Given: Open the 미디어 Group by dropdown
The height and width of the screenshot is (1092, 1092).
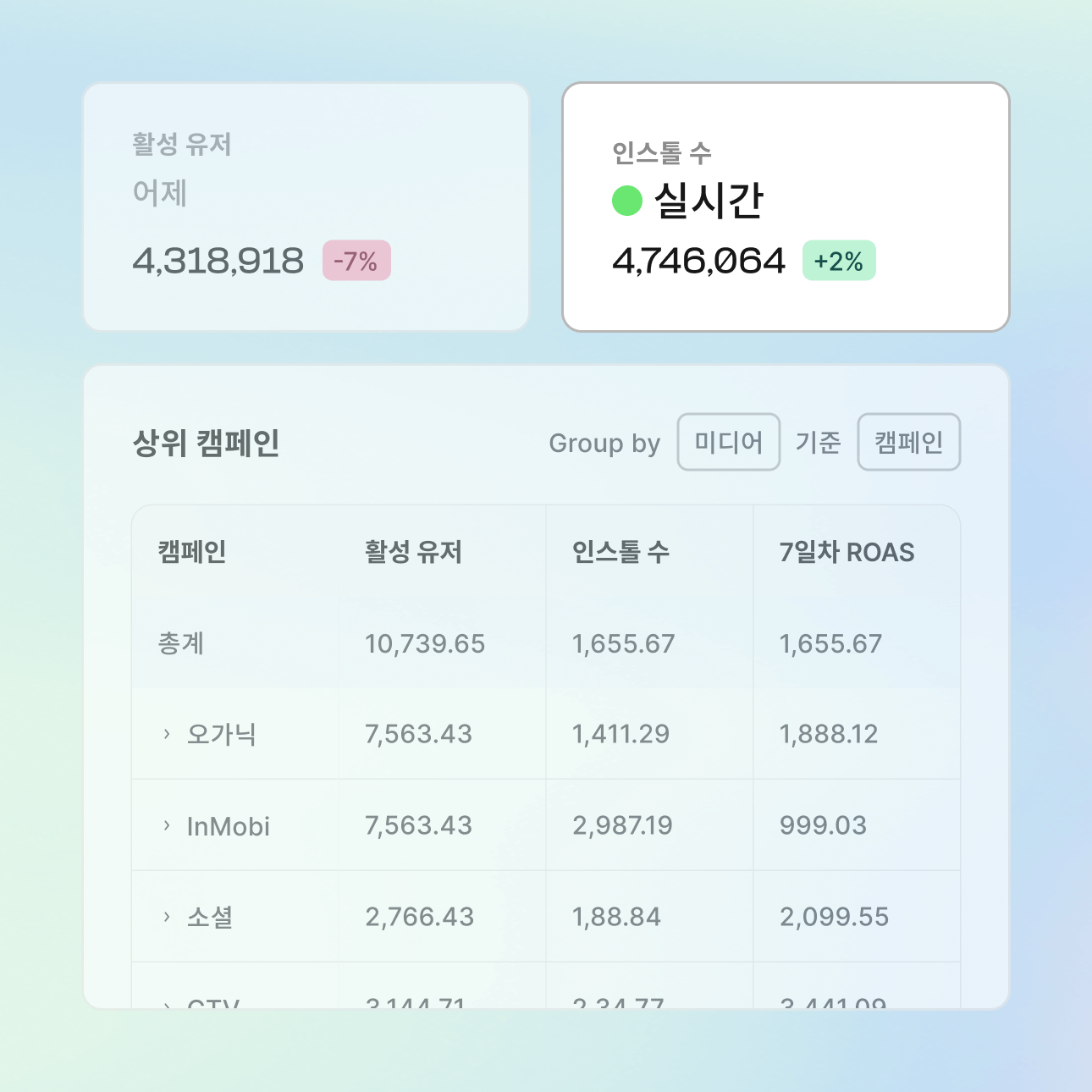Looking at the screenshot, I should tap(728, 442).
